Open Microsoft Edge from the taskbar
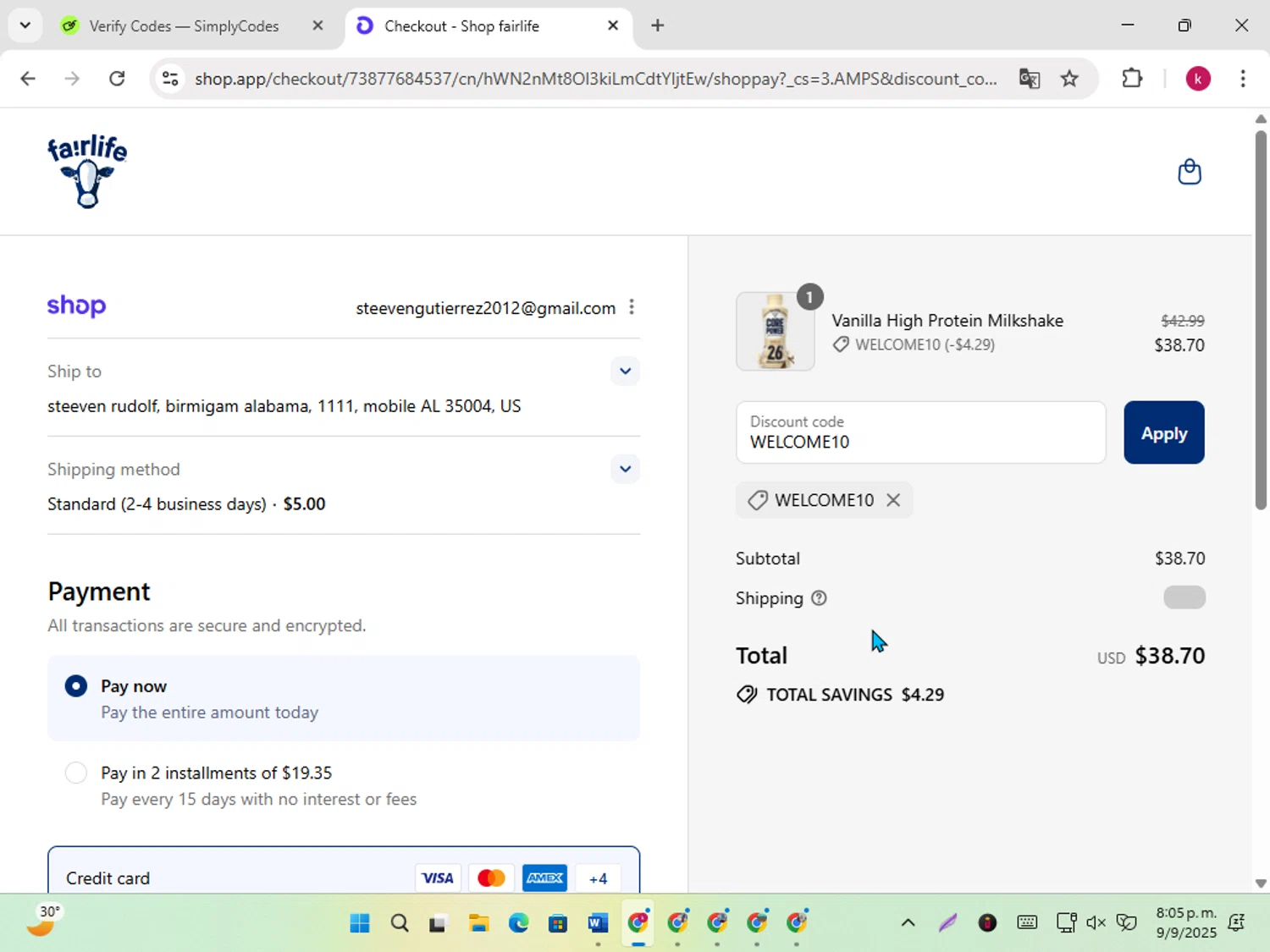Image resolution: width=1270 pixels, height=952 pixels. click(x=518, y=923)
